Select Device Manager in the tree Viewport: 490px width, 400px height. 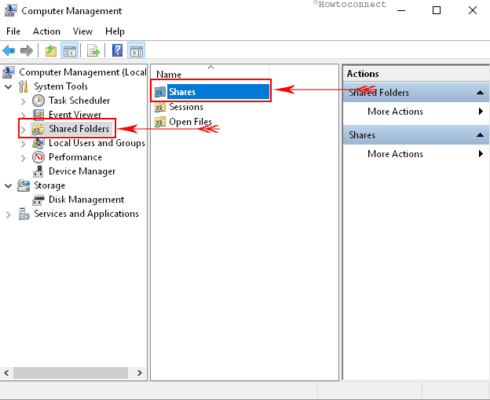(x=82, y=171)
